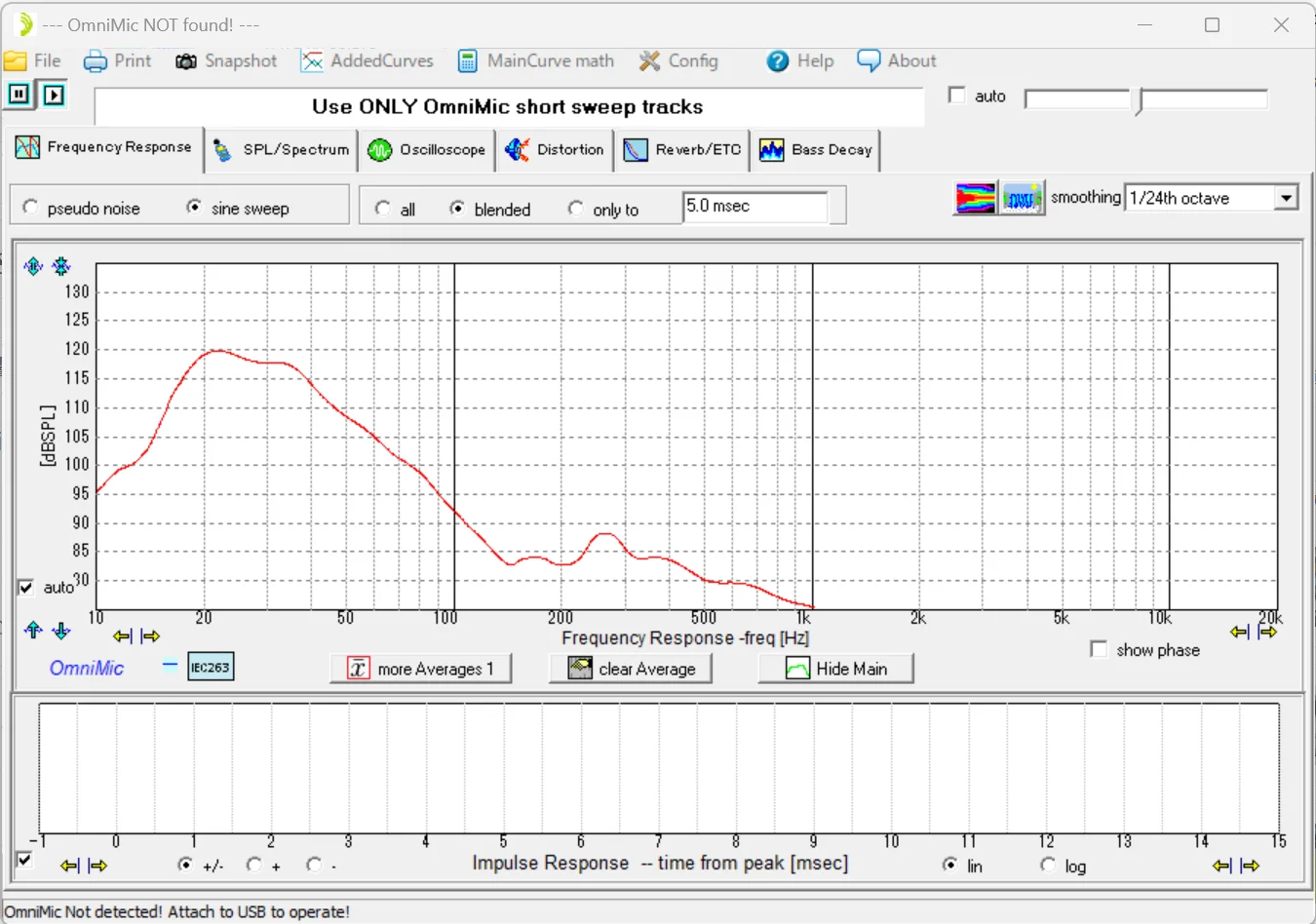Click the play button icon
Image resolution: width=1316 pixels, height=924 pixels.
click(x=54, y=95)
